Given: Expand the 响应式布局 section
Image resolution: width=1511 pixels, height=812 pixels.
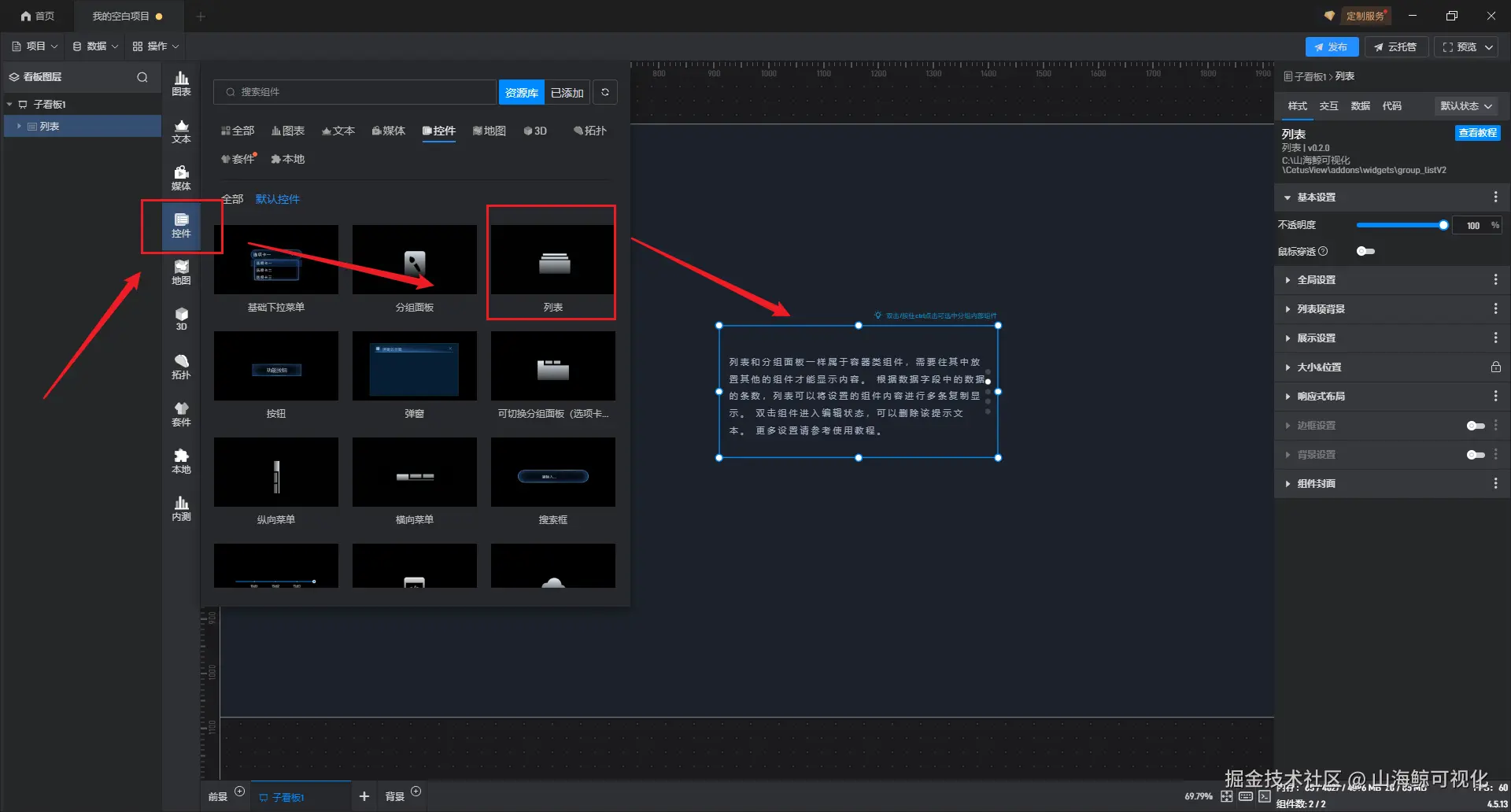Looking at the screenshot, I should [x=1287, y=397].
